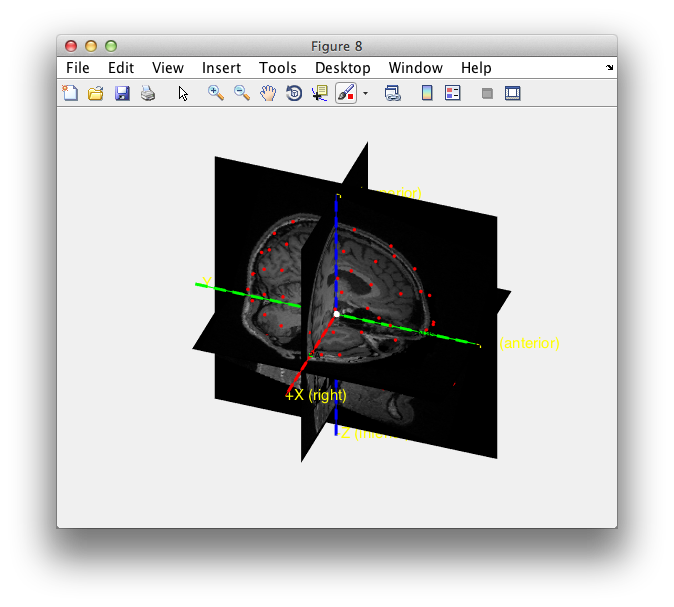Save the figure with the floppy disk icon

click(x=122, y=93)
